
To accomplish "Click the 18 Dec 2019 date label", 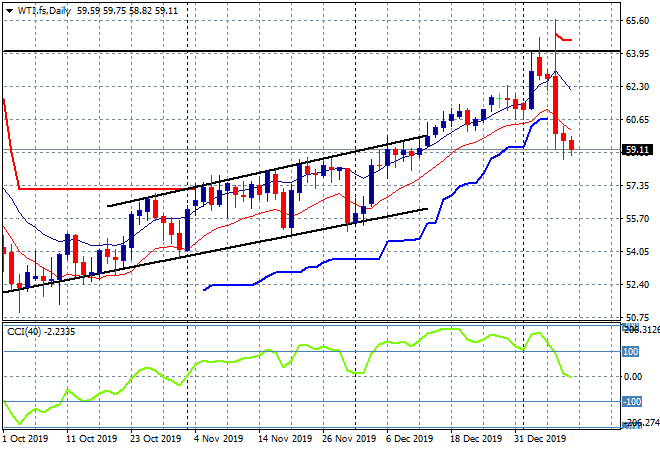I will pyautogui.click(x=476, y=439).
